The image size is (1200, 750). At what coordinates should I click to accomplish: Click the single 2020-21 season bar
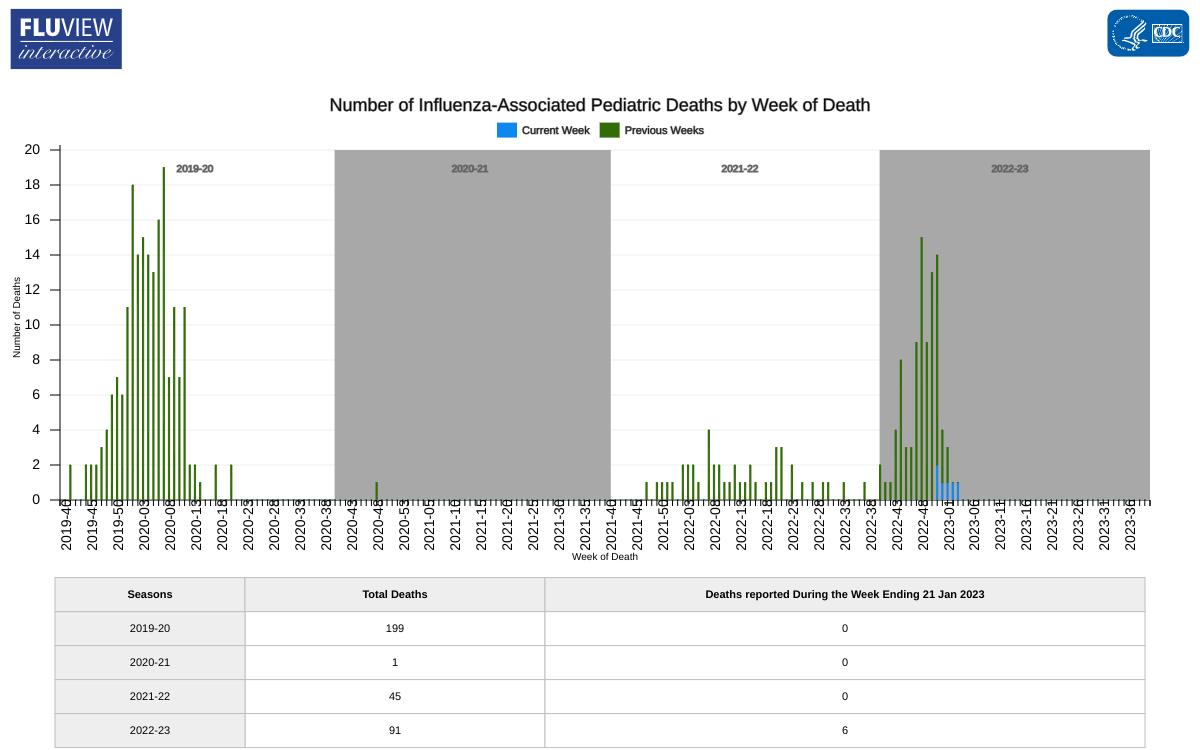click(377, 491)
